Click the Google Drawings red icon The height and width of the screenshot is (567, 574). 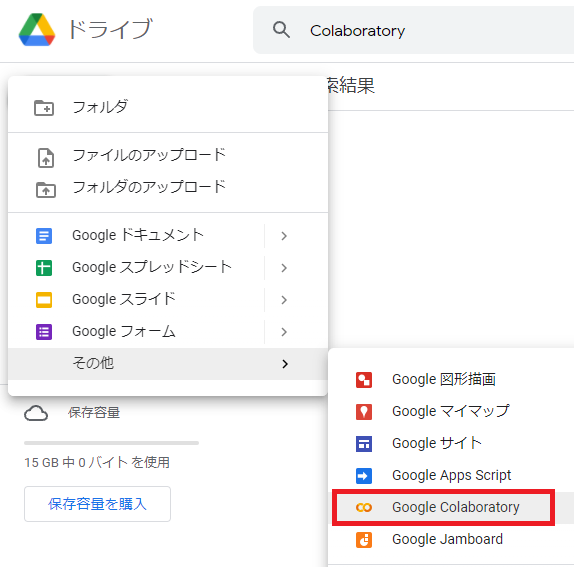pos(364,380)
